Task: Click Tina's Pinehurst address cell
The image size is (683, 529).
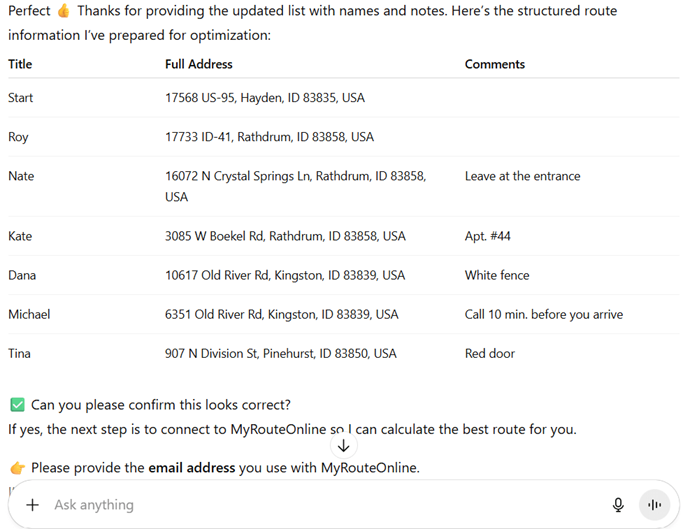Action: 281,353
